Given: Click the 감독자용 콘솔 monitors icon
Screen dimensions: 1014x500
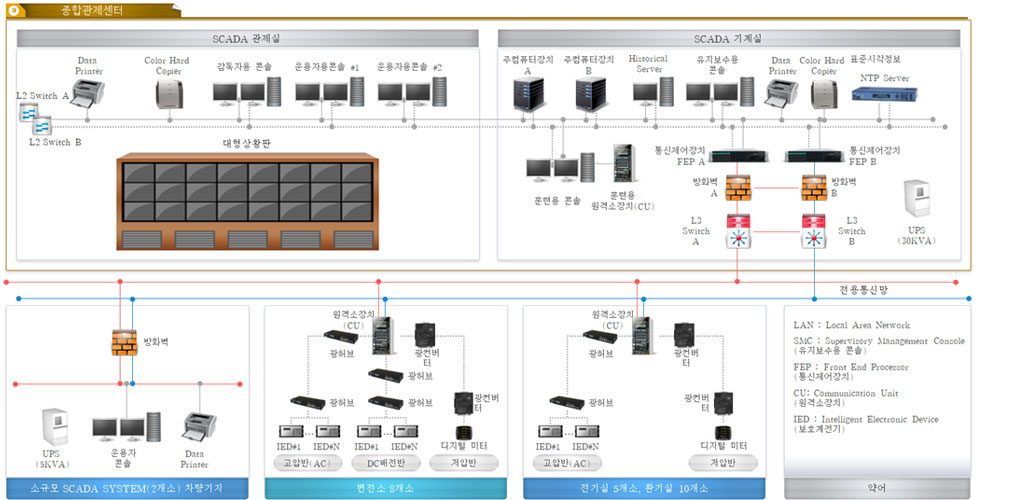Looking at the screenshot, I should point(239,93).
